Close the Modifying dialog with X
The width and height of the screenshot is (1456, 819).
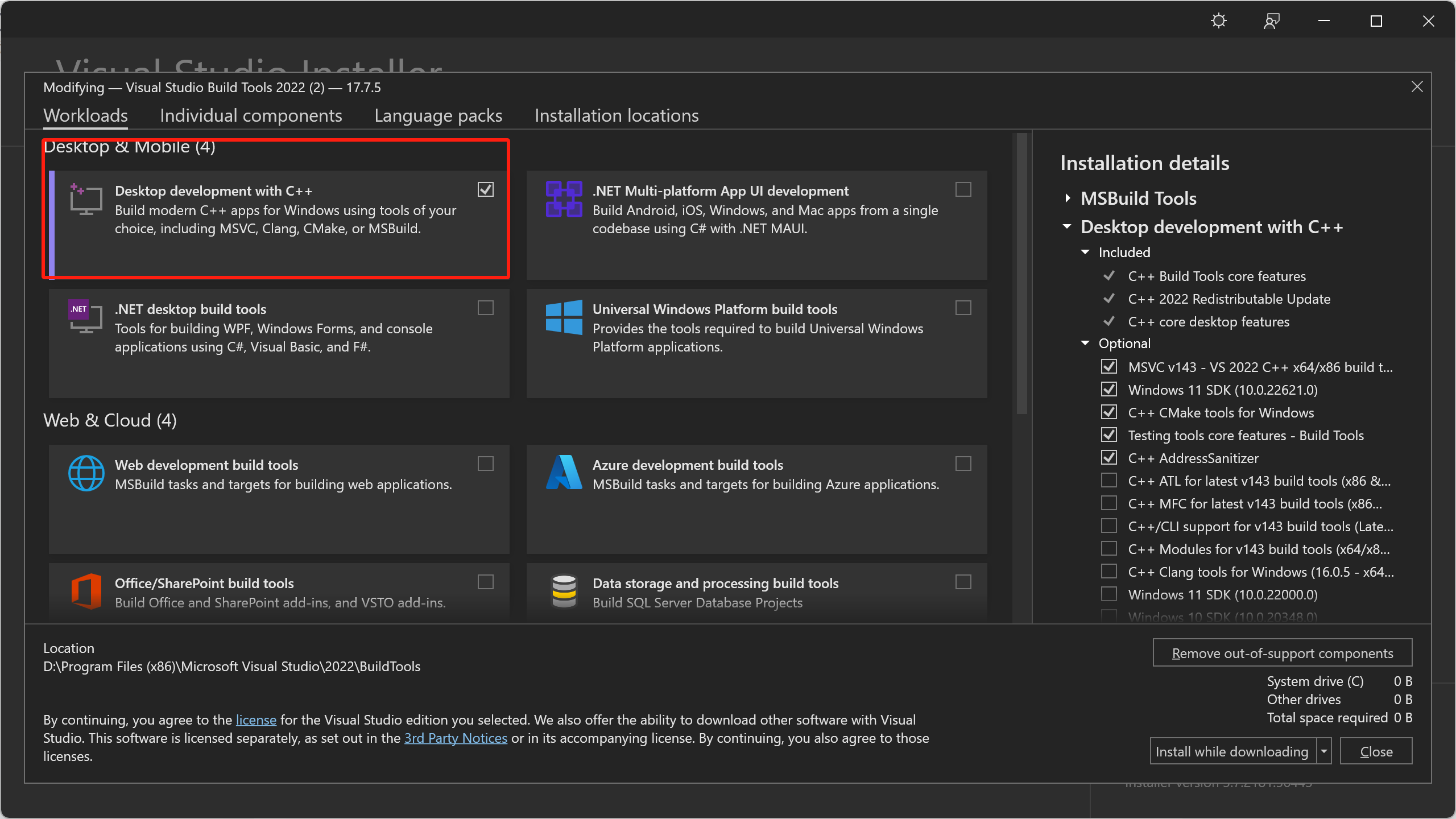1417,86
